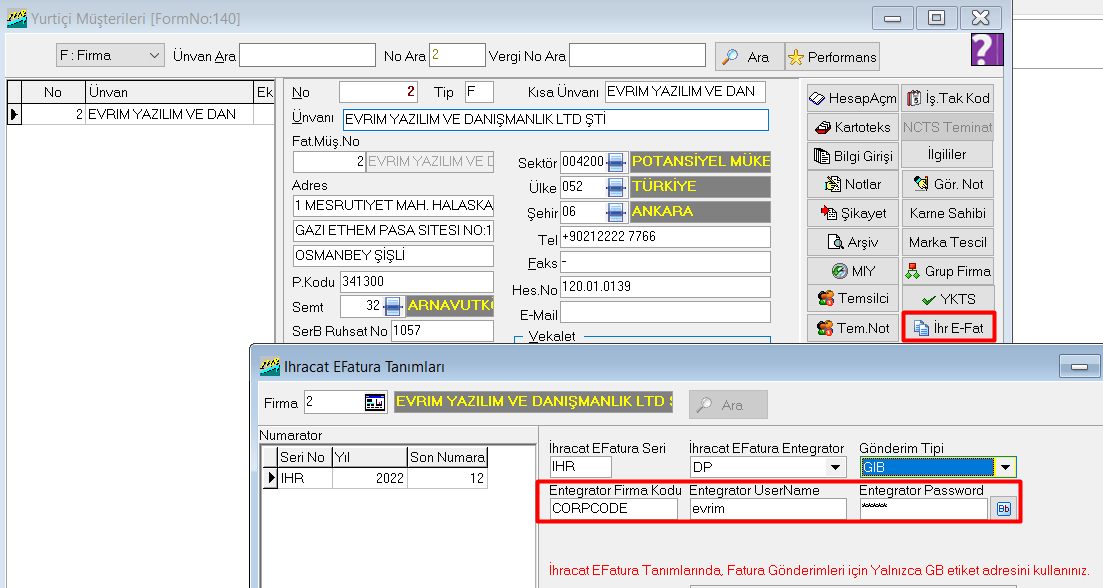This screenshot has width=1103, height=588.
Task: Click the purple question mark help icon
Action: [986, 49]
